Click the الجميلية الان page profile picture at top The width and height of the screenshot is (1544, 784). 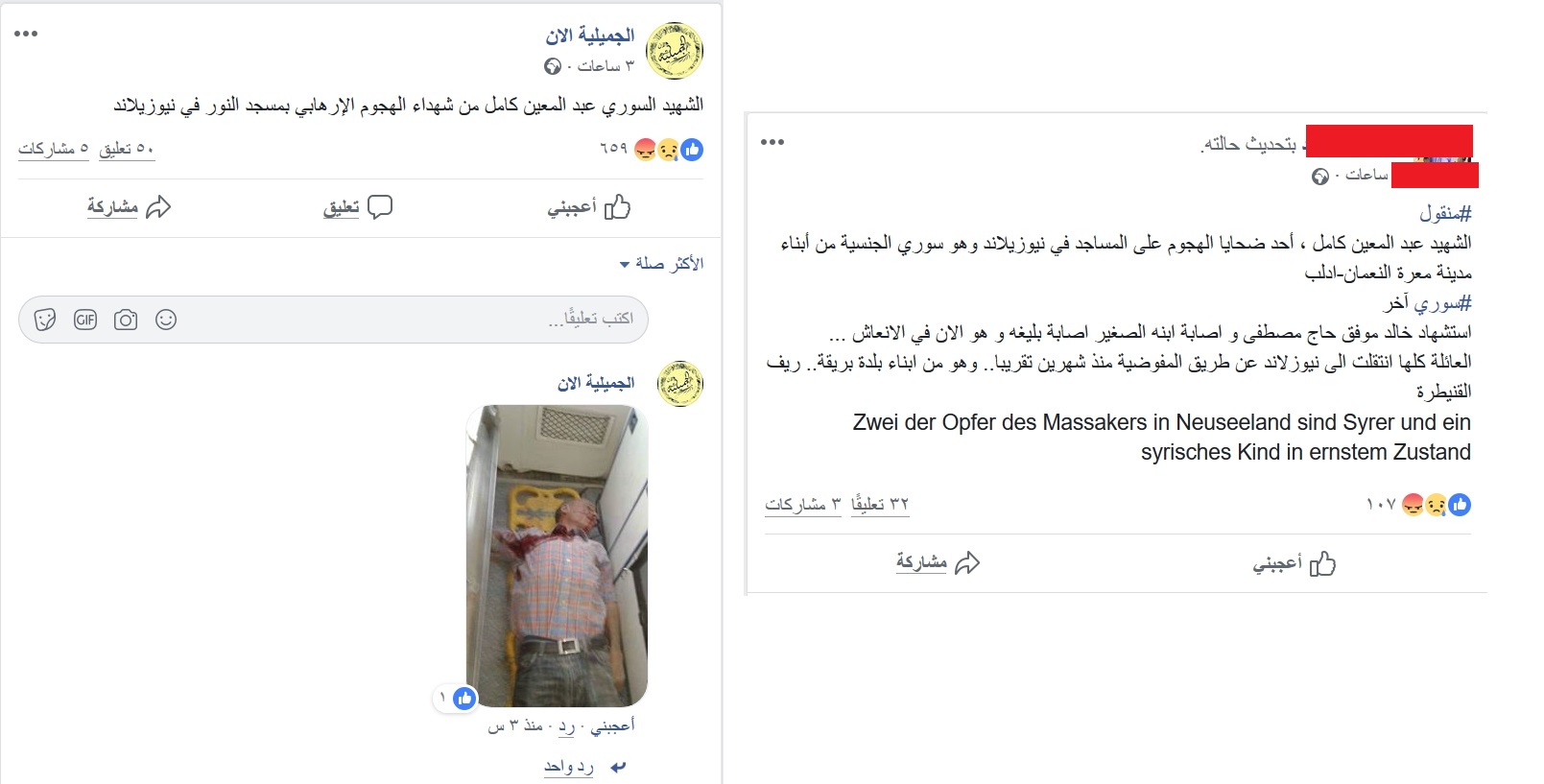676,51
